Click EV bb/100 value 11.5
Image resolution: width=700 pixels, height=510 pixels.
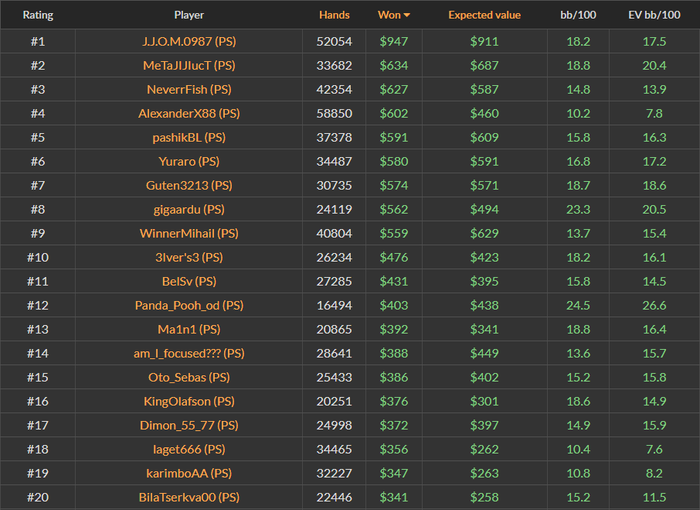[x=654, y=497]
